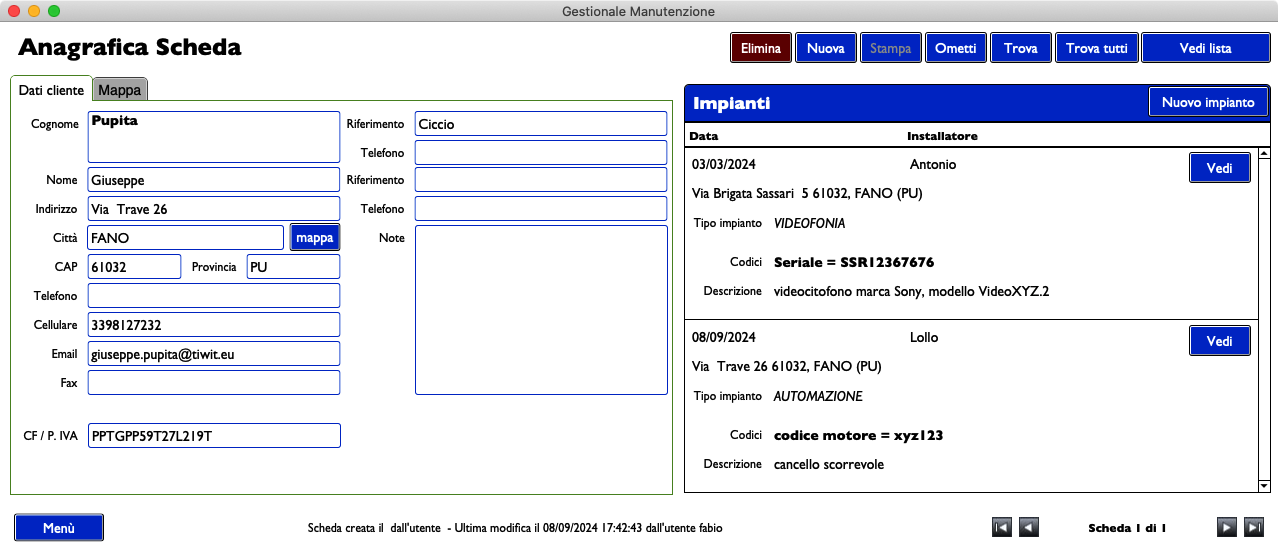The image size is (1278, 546).
Task: Add a Nuovo impianto
Action: click(1208, 102)
